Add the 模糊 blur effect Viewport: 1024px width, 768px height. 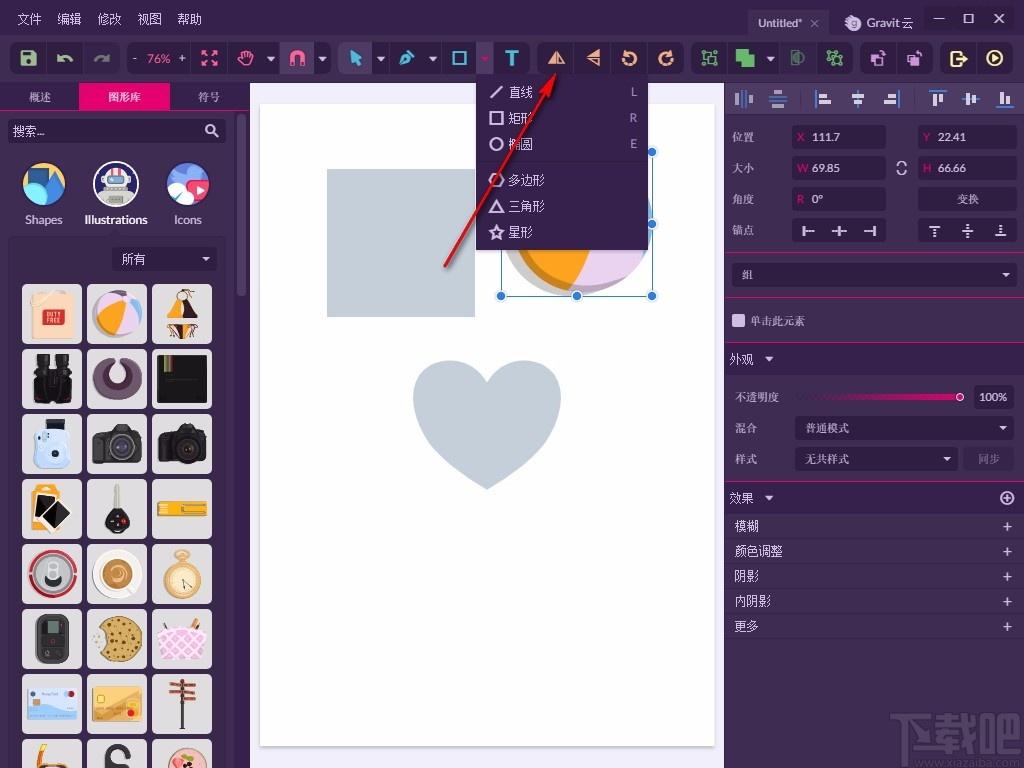pos(1007,526)
